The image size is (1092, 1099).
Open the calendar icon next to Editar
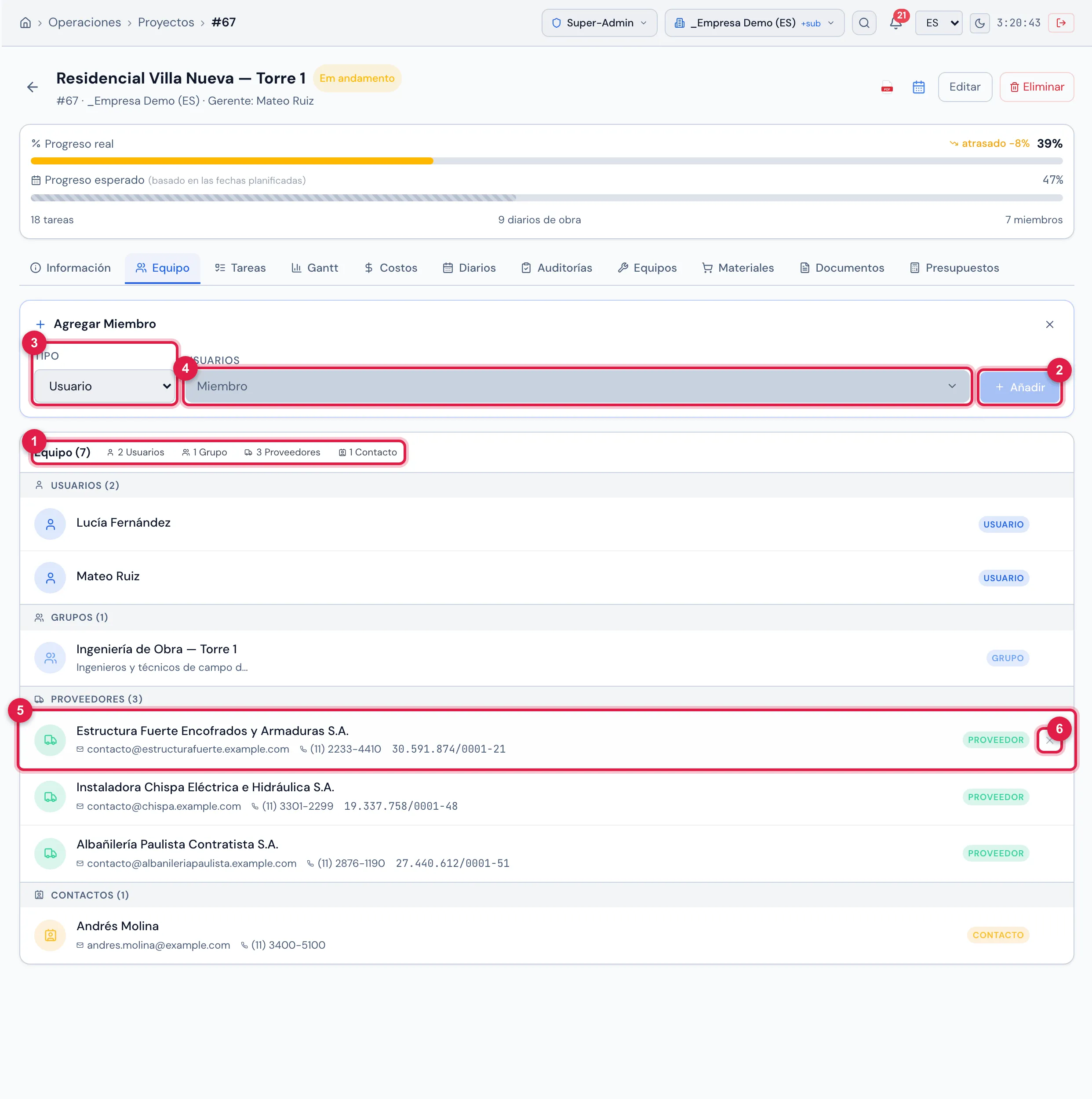[x=918, y=87]
